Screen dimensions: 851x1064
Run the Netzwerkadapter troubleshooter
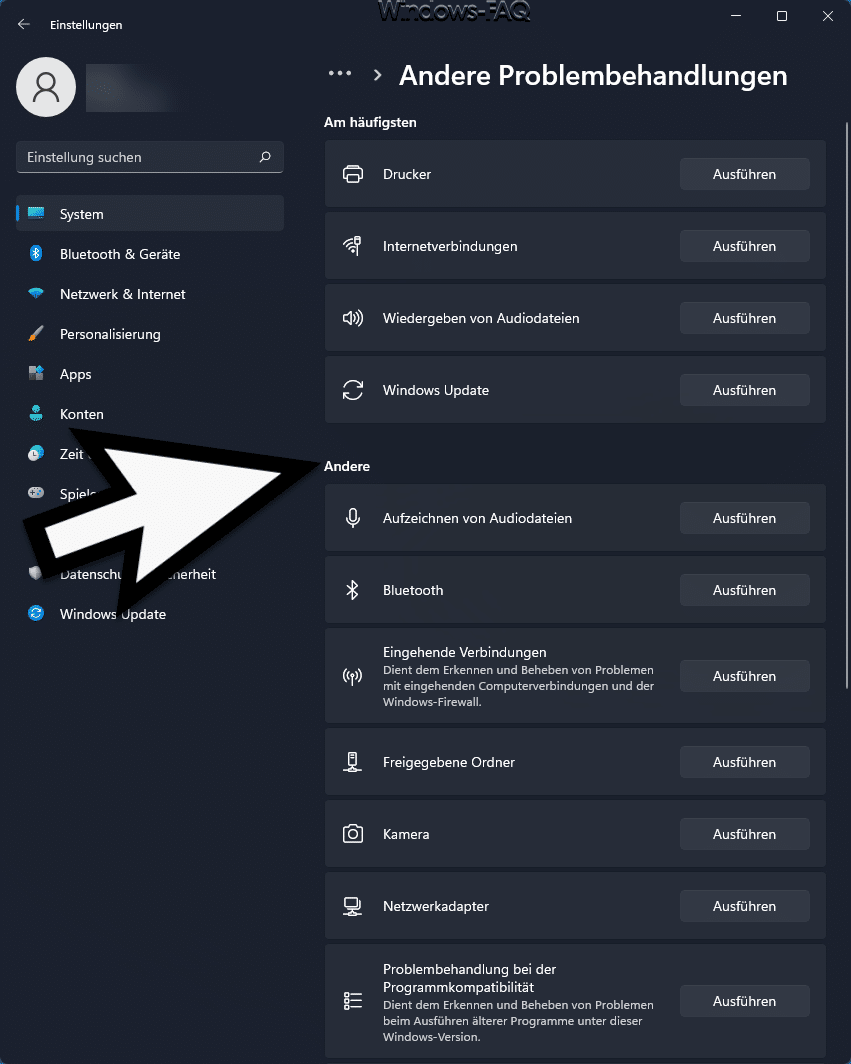tap(744, 907)
